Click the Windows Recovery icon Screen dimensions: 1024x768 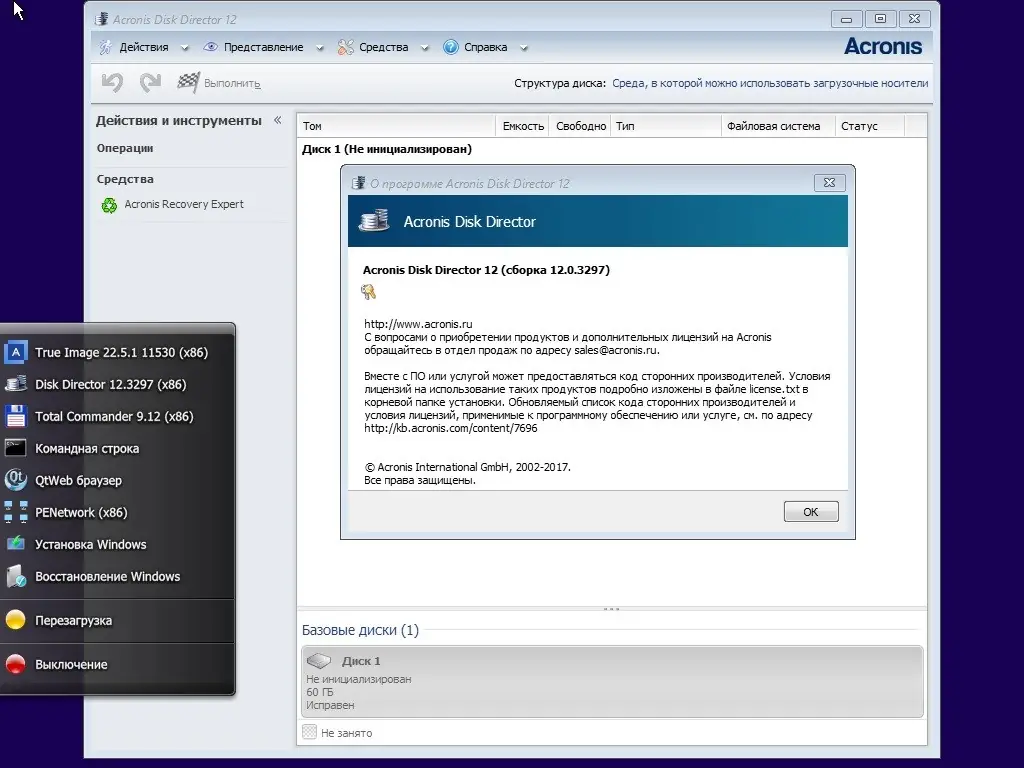pos(16,576)
